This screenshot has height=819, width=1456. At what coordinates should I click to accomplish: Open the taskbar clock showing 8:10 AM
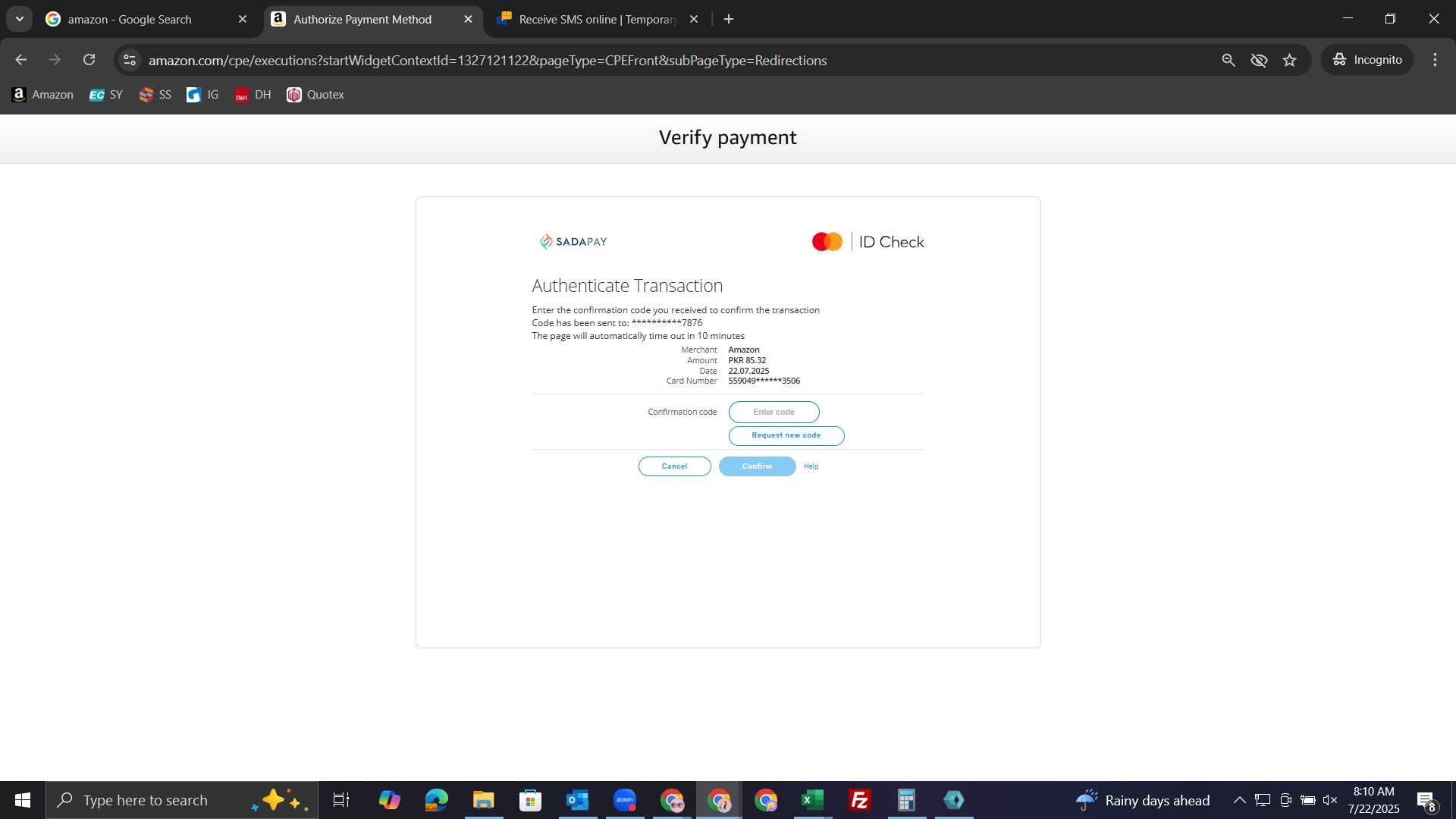point(1373,800)
